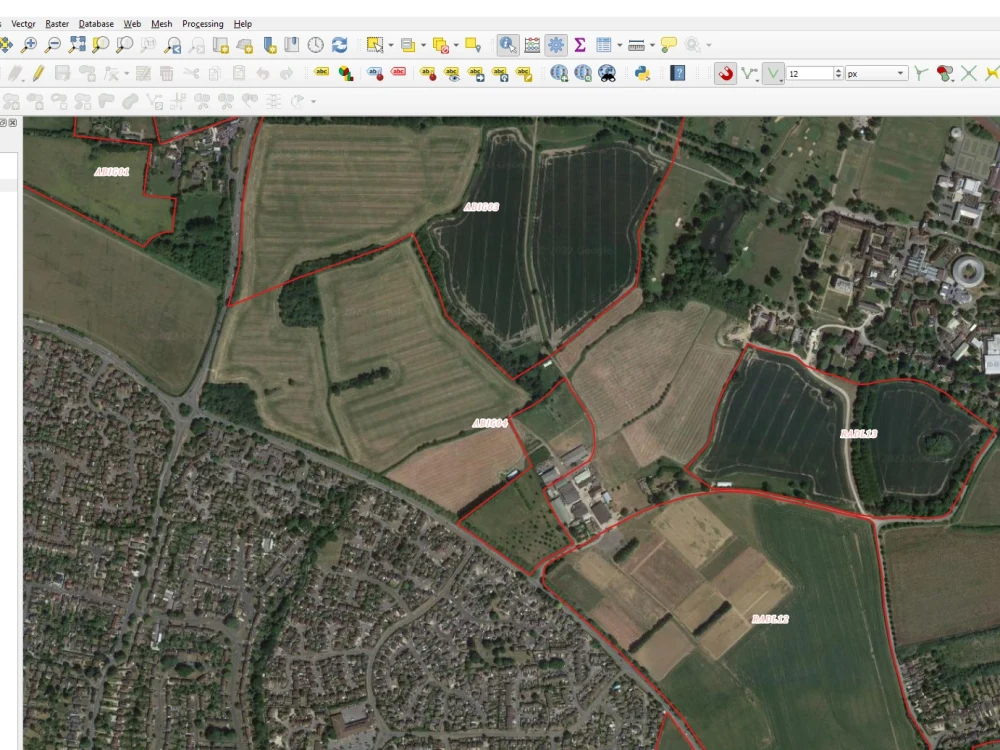Expand attribute table dropdown arrow
This screenshot has height=750, width=1000.
(619, 45)
